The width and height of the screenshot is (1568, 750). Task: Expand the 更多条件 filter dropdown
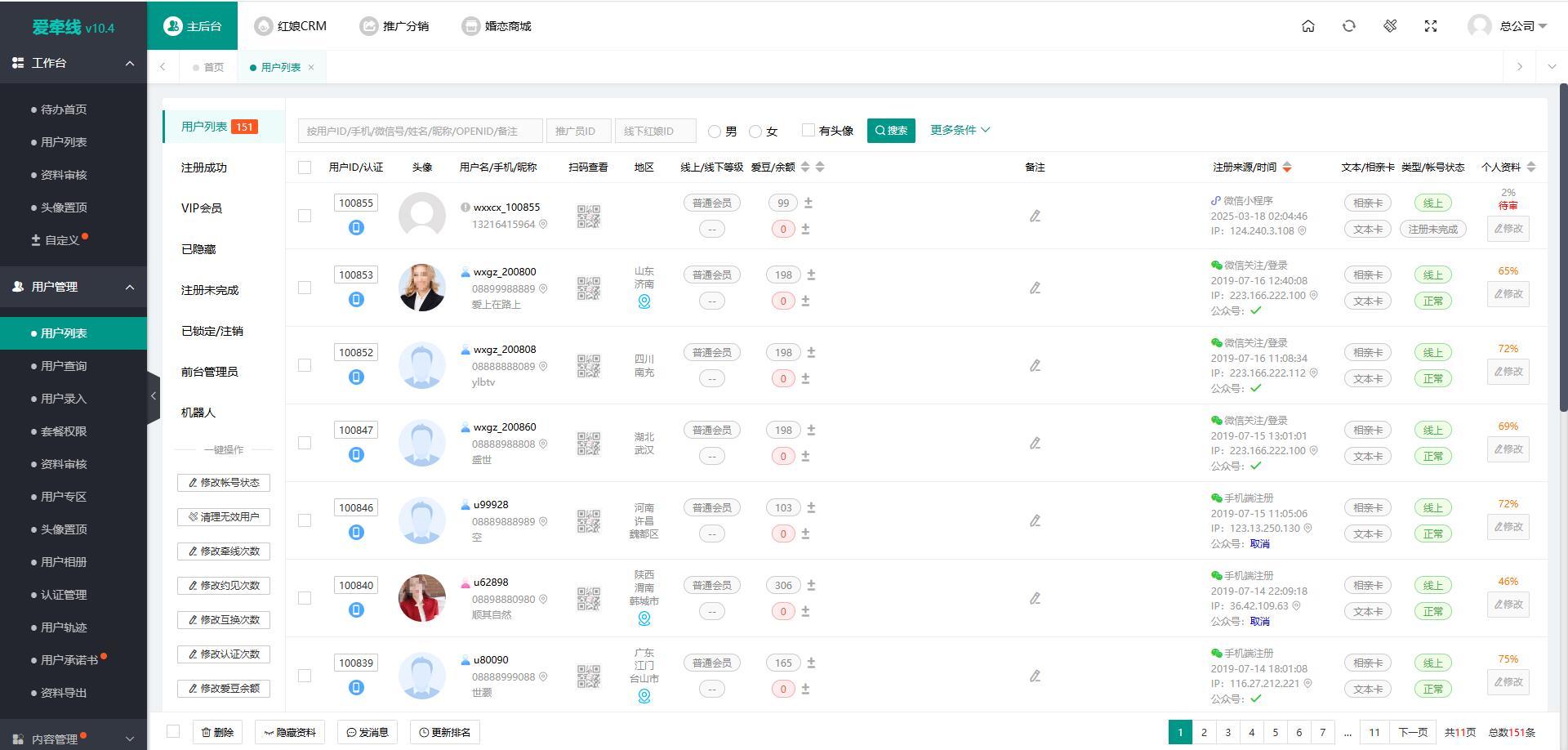click(960, 130)
